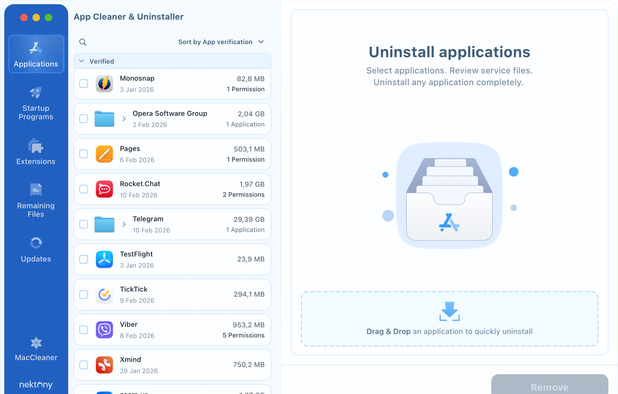Check the Telegram folder checkbox
The height and width of the screenshot is (394, 618).
click(84, 224)
